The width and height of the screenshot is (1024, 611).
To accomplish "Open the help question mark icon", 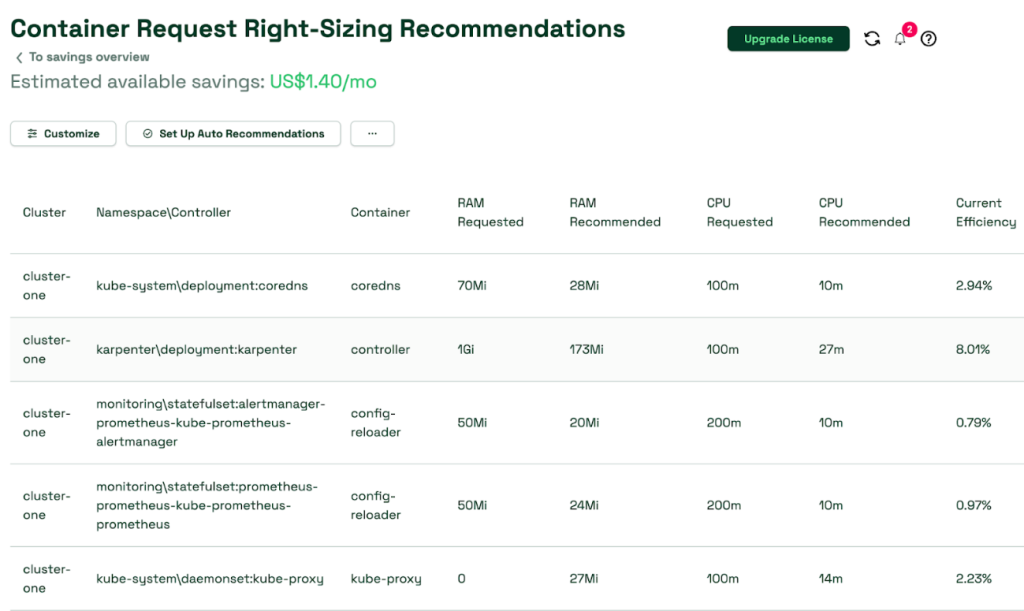I will coord(929,39).
